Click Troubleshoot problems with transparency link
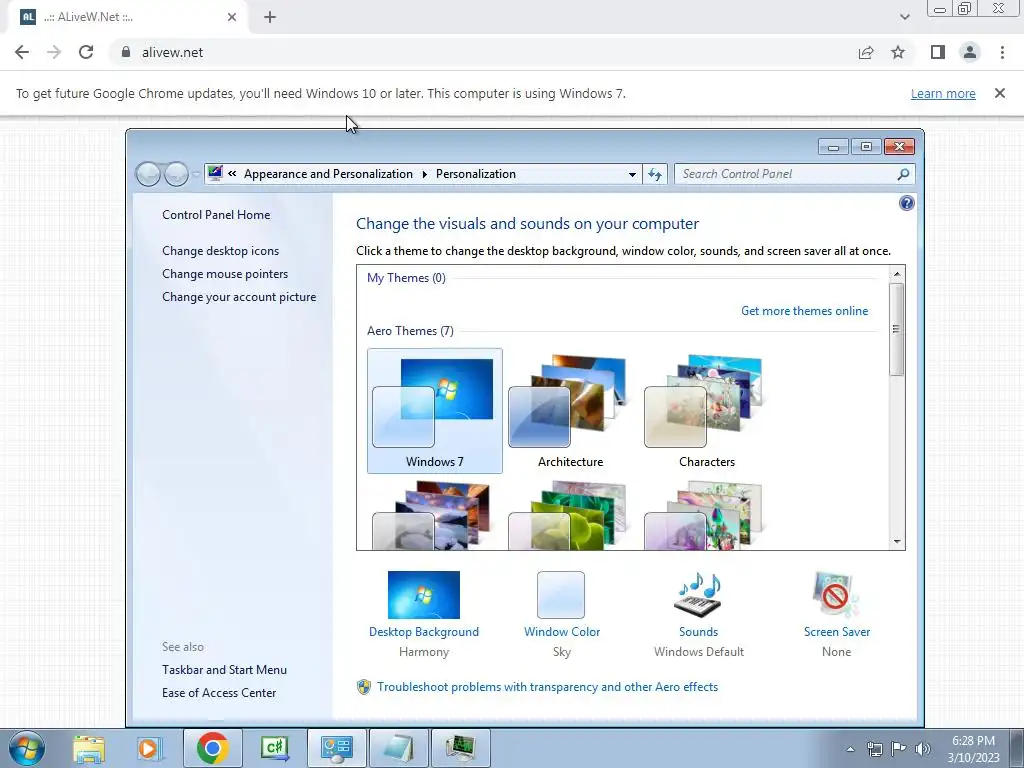 [x=547, y=686]
